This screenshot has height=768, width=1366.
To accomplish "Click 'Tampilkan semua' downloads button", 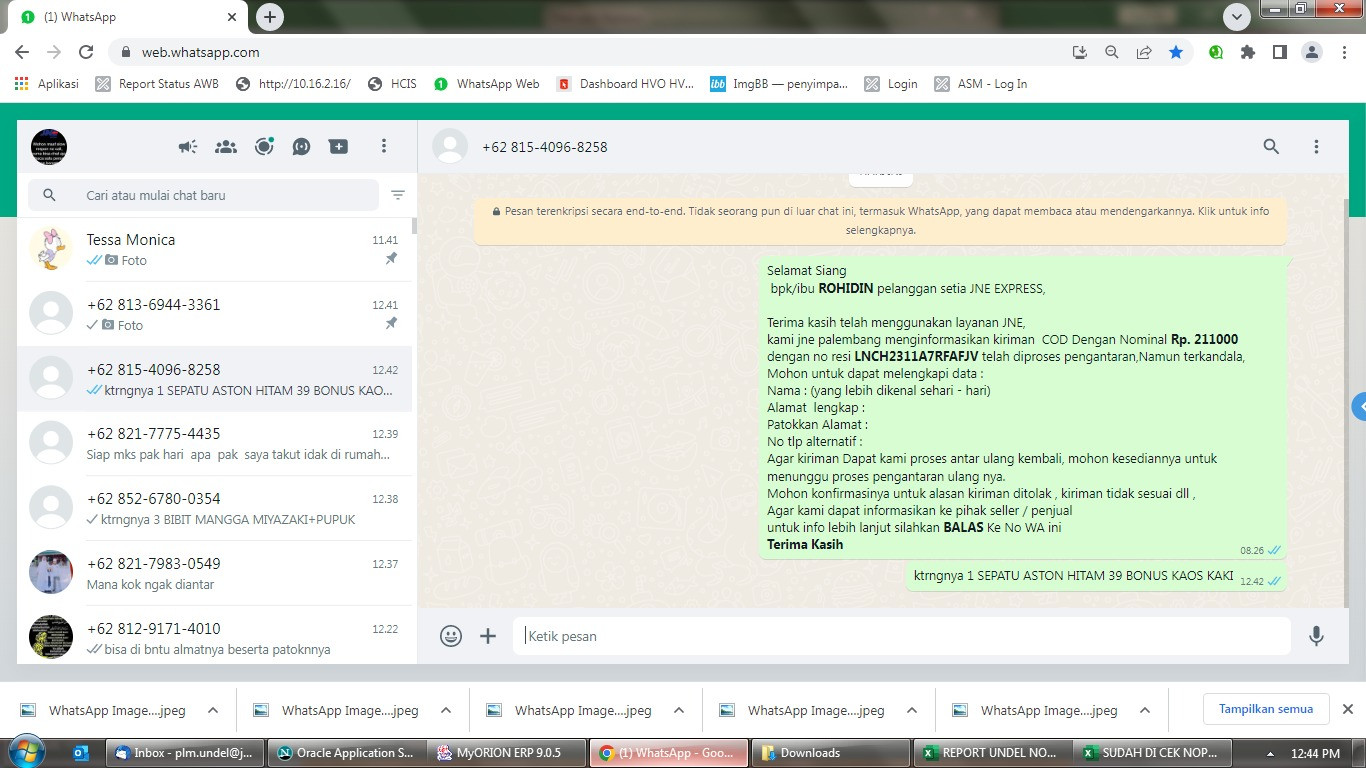I will pos(1266,709).
